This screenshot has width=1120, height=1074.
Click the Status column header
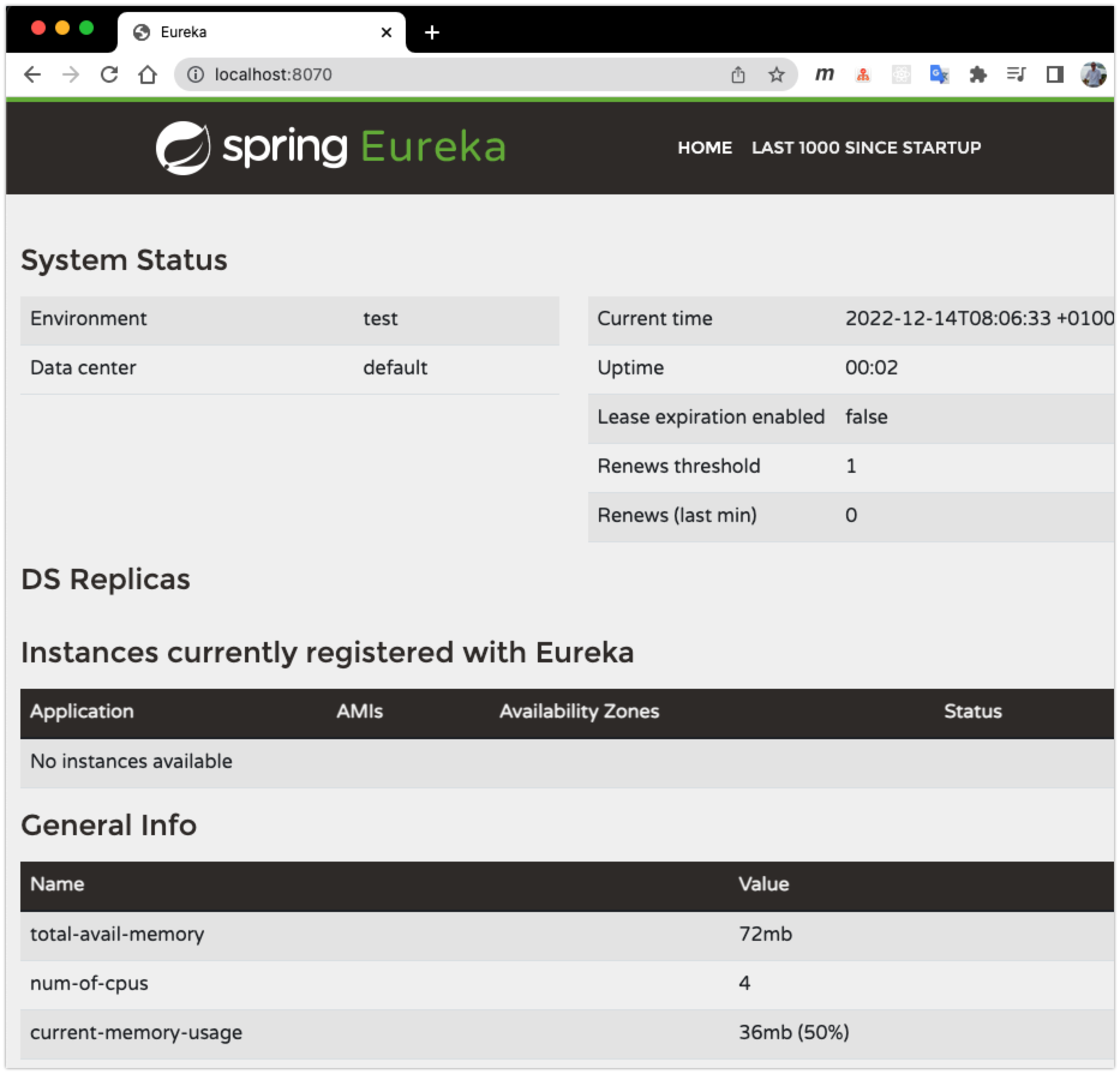pyautogui.click(x=973, y=712)
